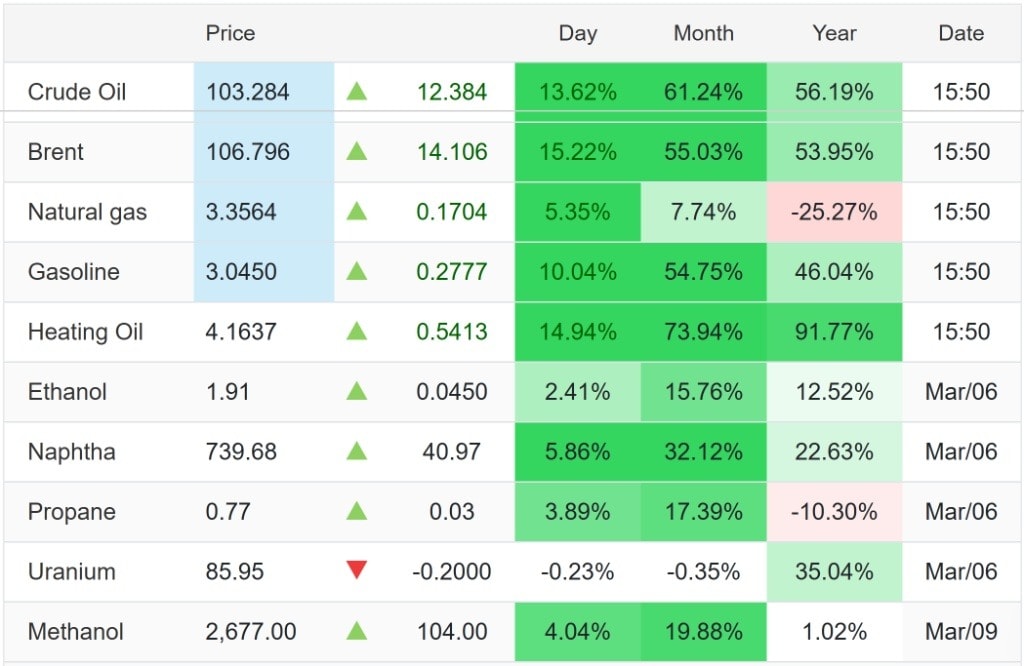
Task: Select the Year column header
Action: tap(834, 33)
